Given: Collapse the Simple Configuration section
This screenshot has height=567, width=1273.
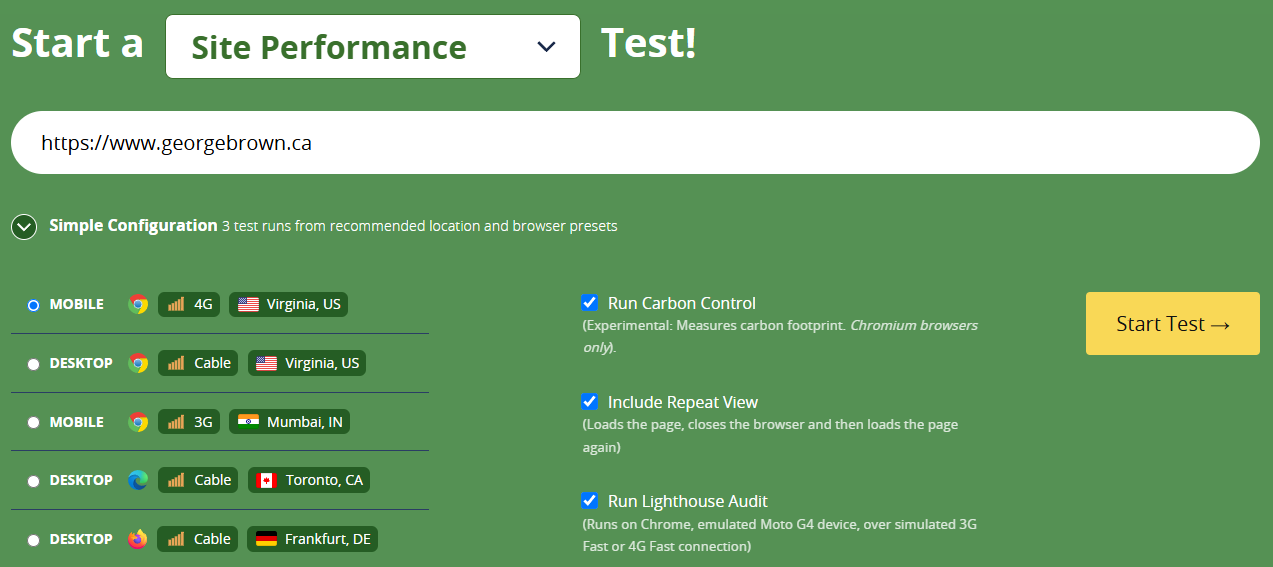Looking at the screenshot, I should pos(24,227).
